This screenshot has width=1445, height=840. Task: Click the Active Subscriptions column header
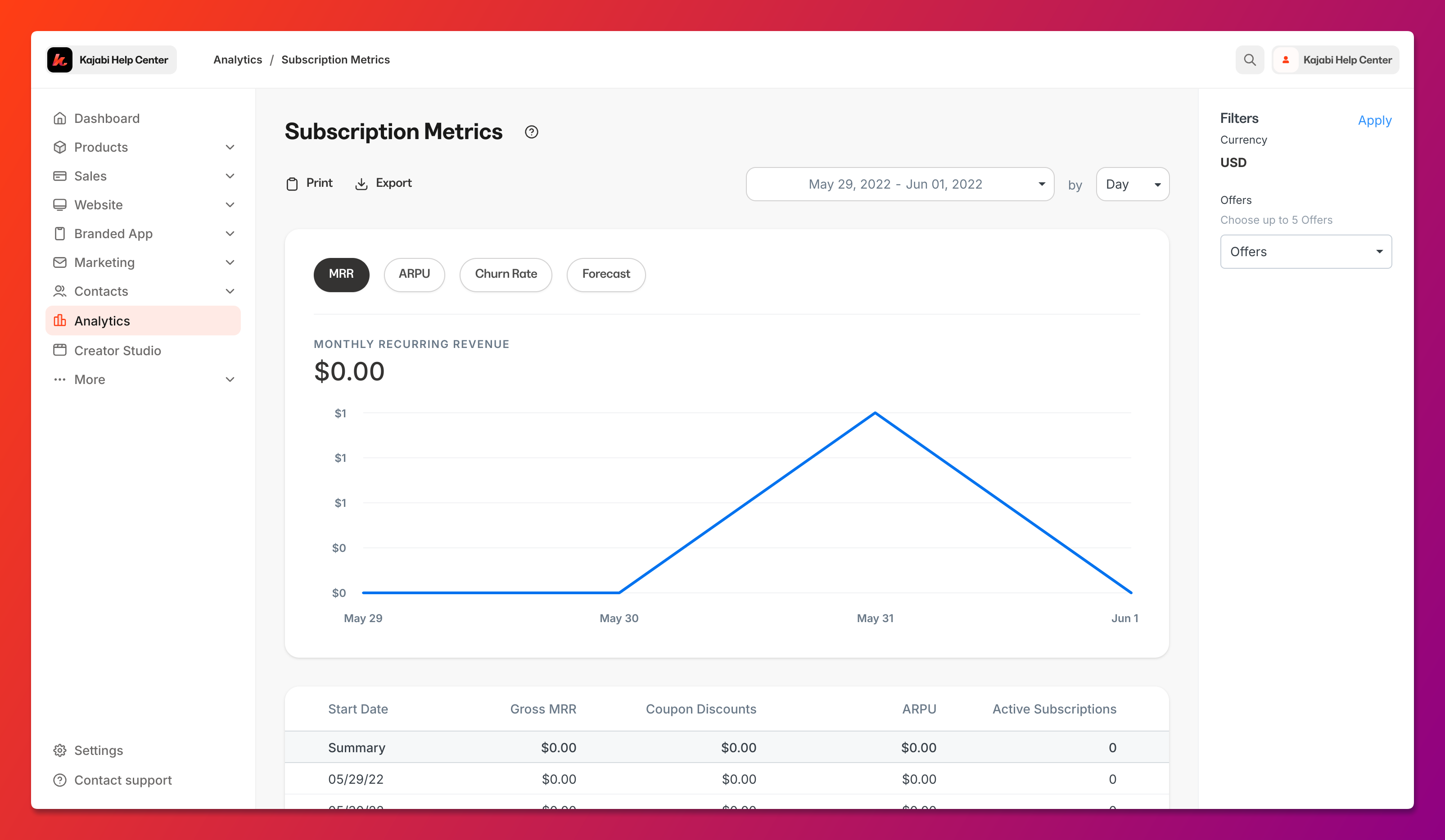[1055, 709]
